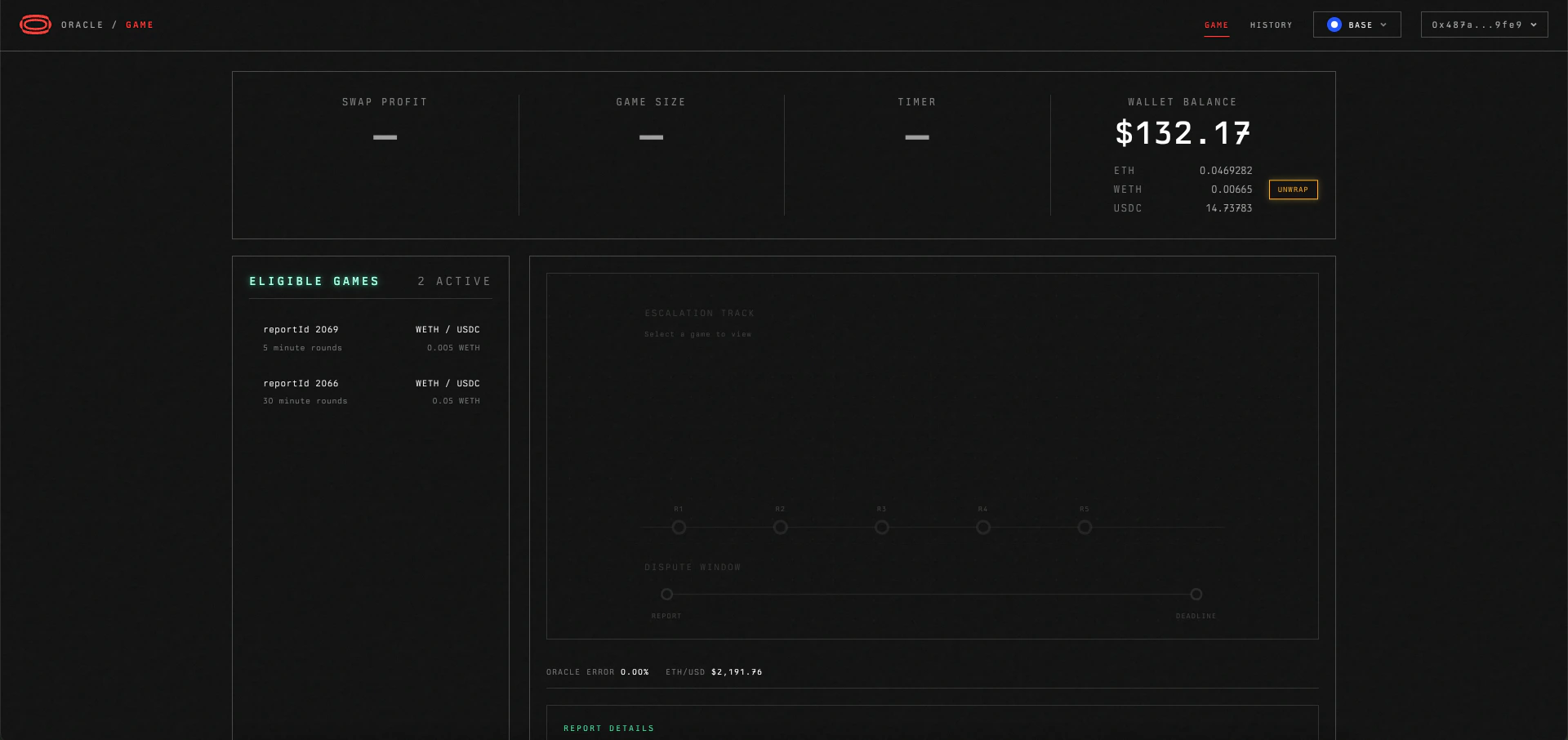Viewport: 1568px width, 740px height.
Task: Click the R3 escalation round marker
Action: pos(881,528)
